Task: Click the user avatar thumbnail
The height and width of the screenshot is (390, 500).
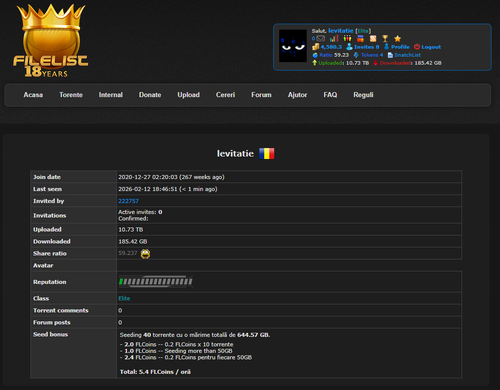Action: pyautogui.click(x=293, y=46)
